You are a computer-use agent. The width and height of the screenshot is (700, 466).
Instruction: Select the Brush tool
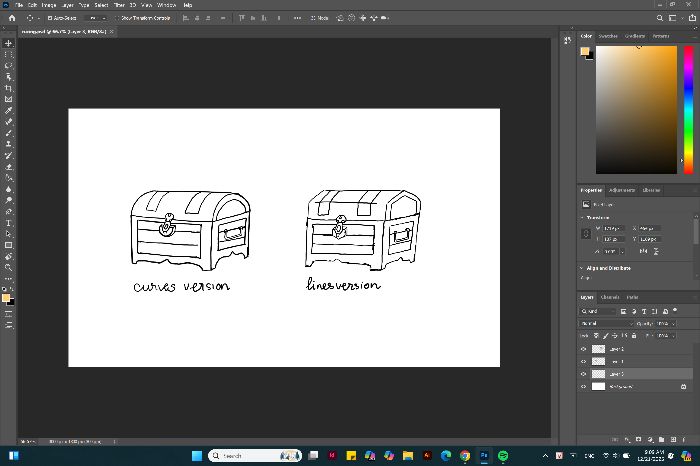8,133
